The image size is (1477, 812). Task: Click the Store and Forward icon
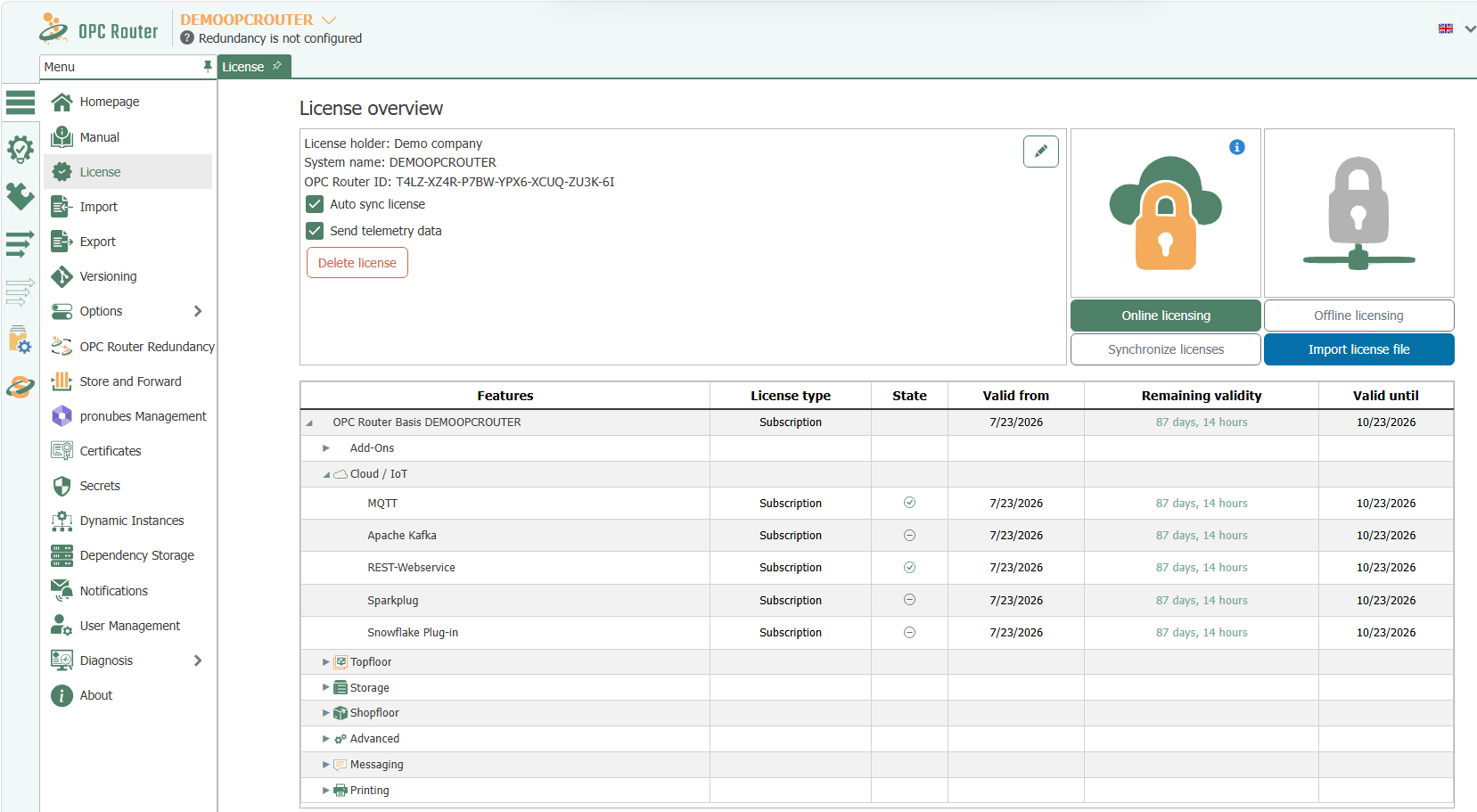(62, 381)
